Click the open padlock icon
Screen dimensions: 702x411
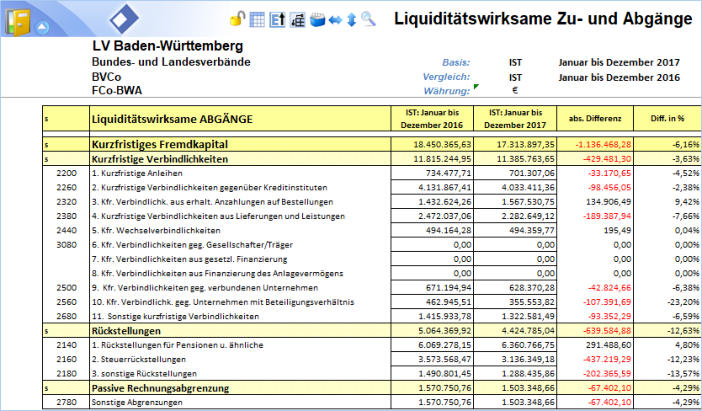pos(237,19)
